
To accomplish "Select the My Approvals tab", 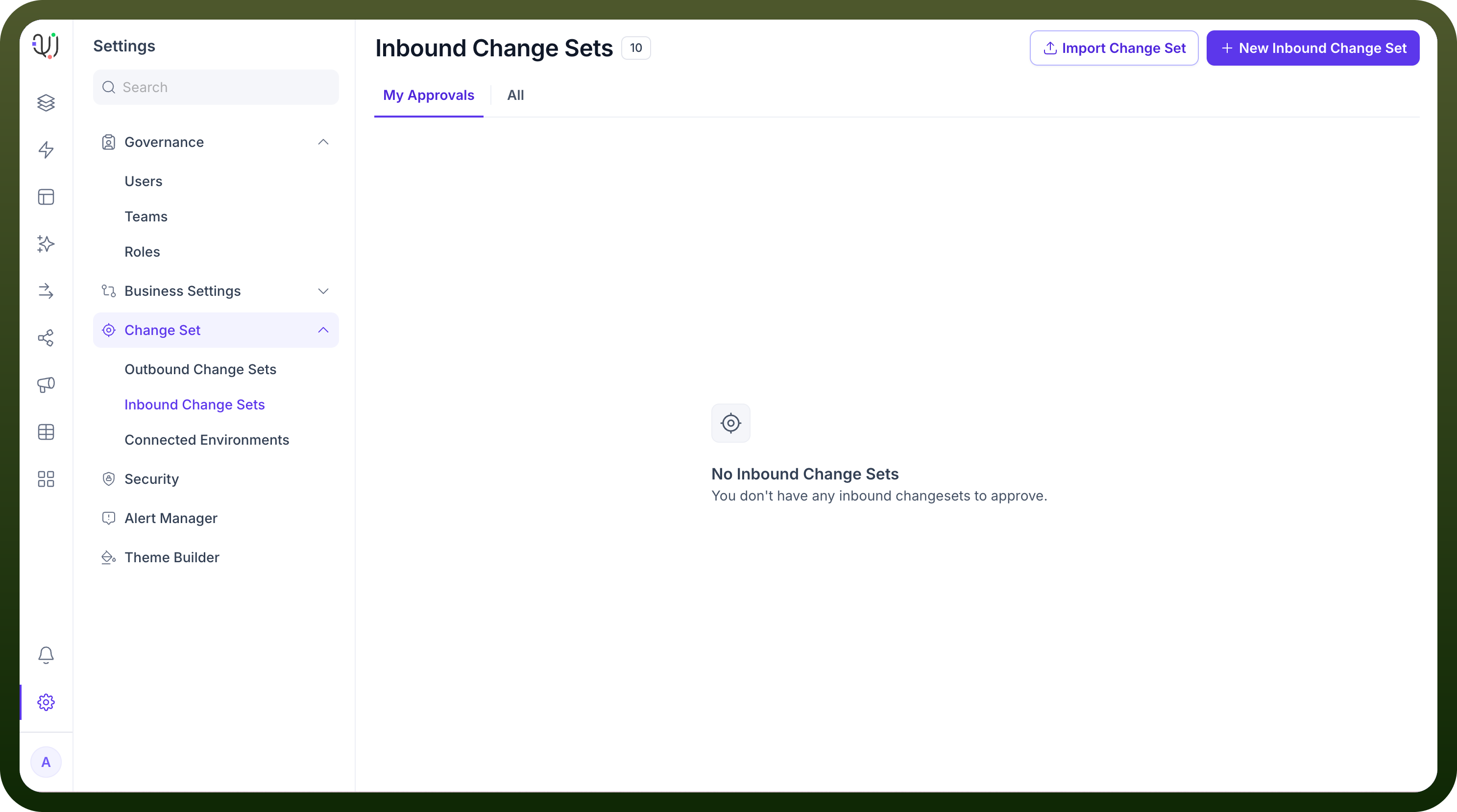I will tap(428, 95).
